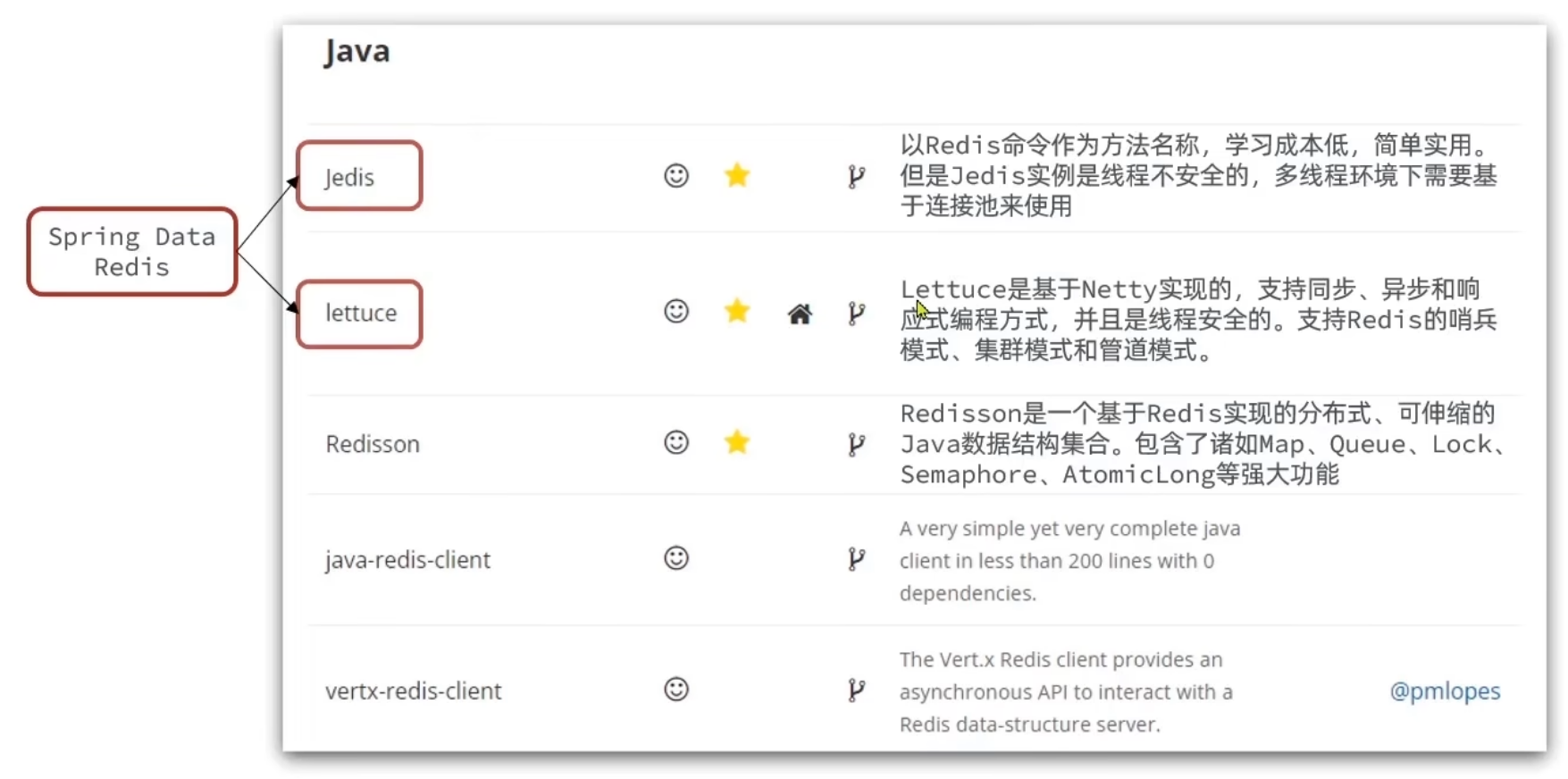Click the star icon beside Jedis
Viewport: 1568px width, 779px height.
[737, 175]
